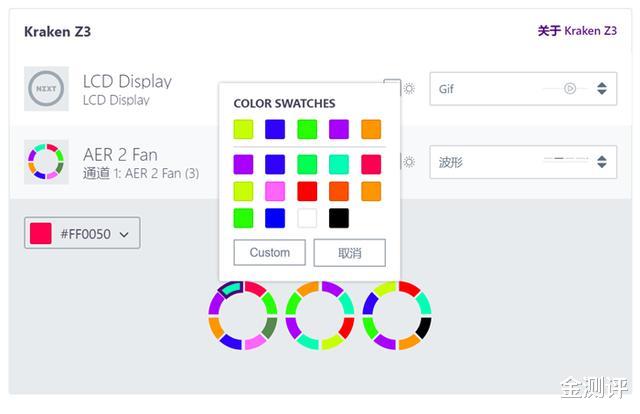Open the Gif lighting mode dropdown
Viewport: 640px width, 414px height.
[523, 89]
